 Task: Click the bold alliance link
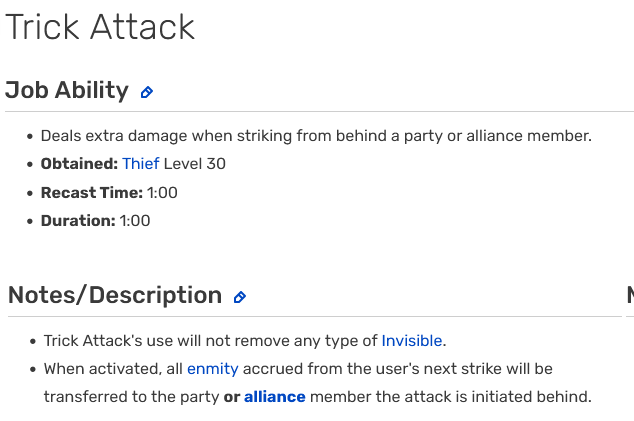pyautogui.click(x=274, y=397)
